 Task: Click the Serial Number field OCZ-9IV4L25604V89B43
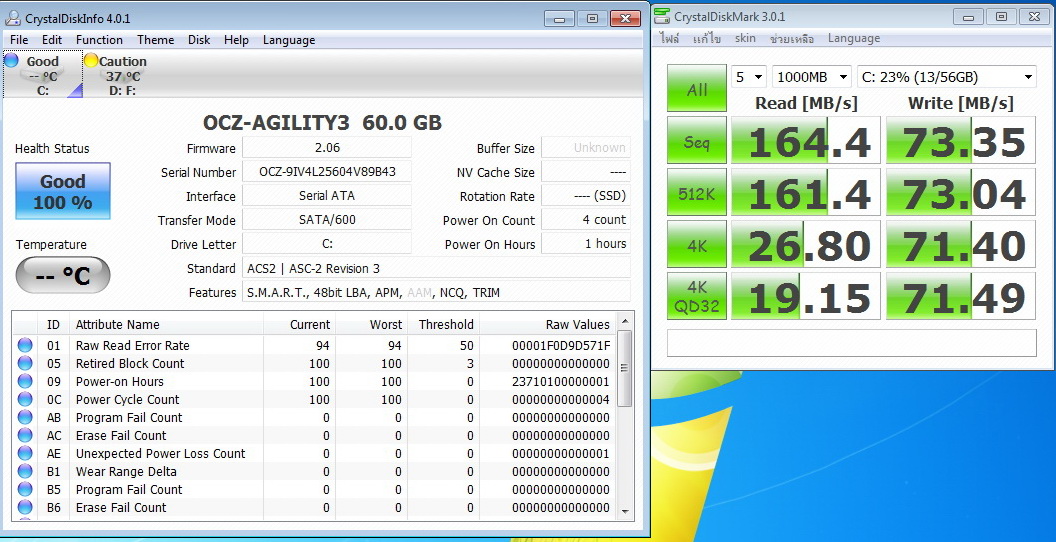[x=327, y=172]
